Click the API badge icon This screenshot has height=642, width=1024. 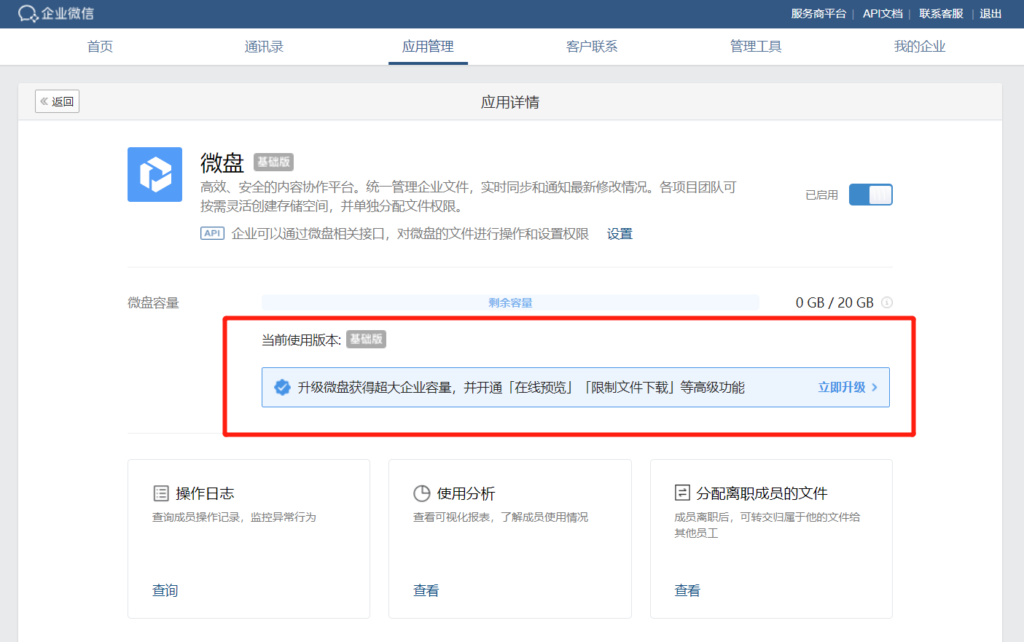212,233
